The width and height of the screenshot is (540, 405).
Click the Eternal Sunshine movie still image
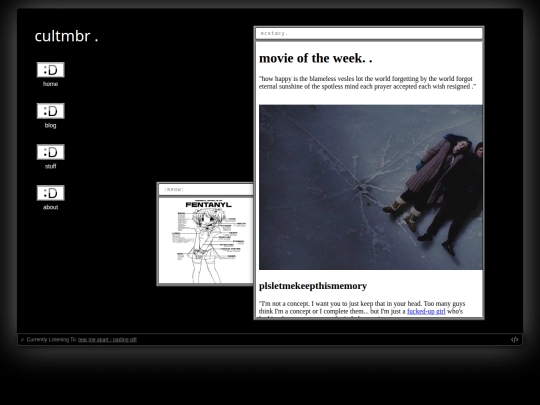click(x=371, y=187)
